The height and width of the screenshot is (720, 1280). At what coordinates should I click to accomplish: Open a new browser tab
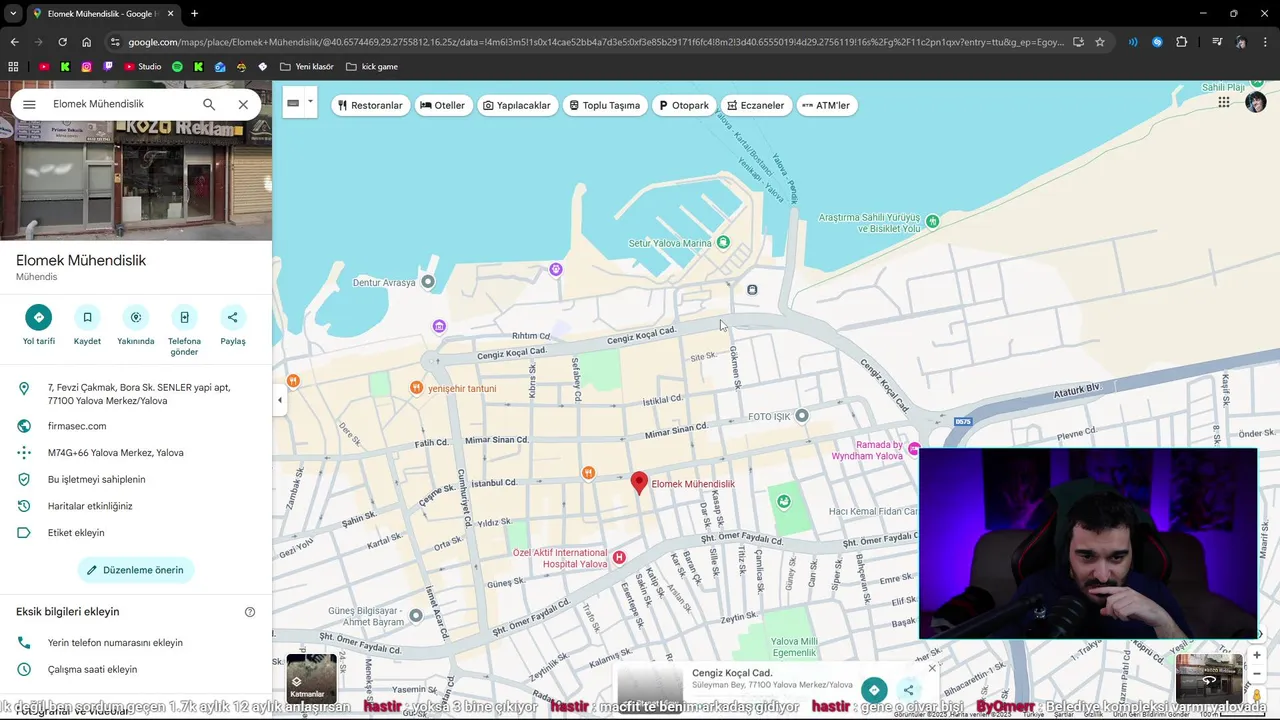[x=194, y=14]
